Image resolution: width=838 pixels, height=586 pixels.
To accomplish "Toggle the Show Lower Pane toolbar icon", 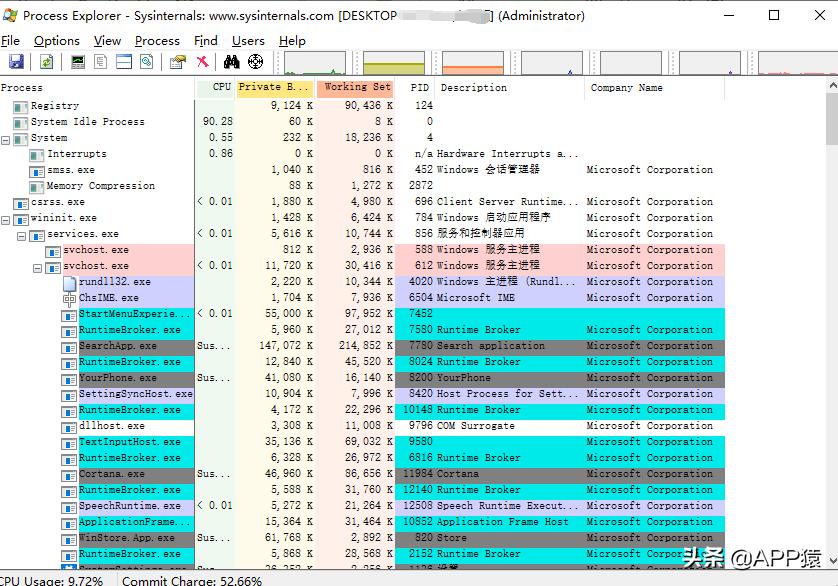I will coord(124,62).
